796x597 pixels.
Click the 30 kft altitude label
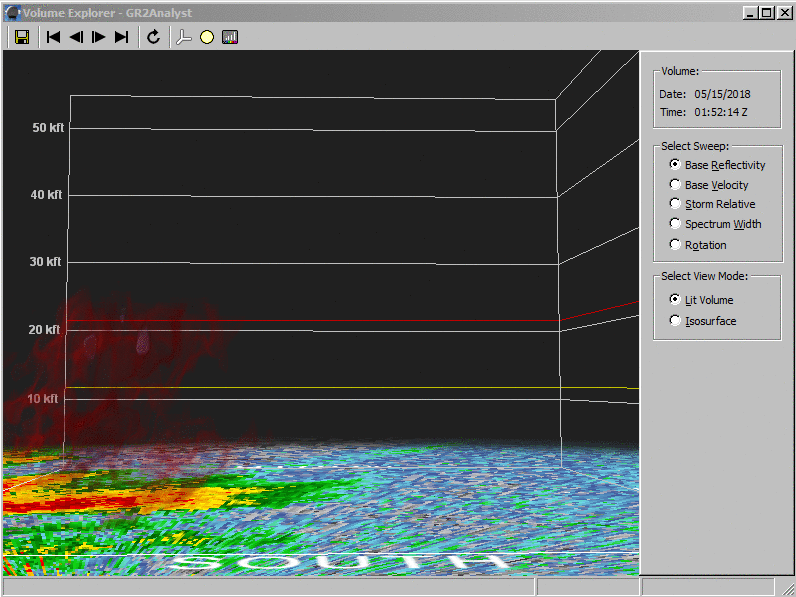[x=45, y=261]
